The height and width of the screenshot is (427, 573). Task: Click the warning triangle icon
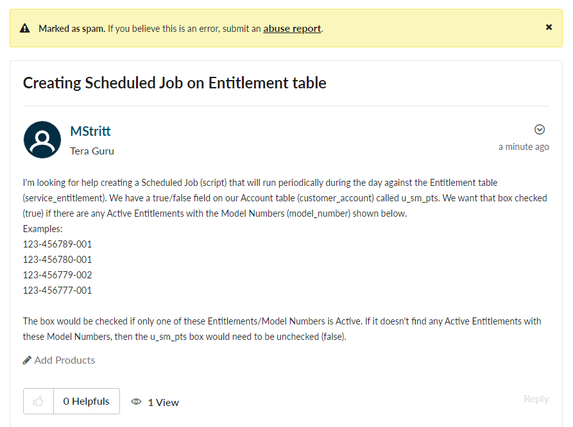coord(25,28)
